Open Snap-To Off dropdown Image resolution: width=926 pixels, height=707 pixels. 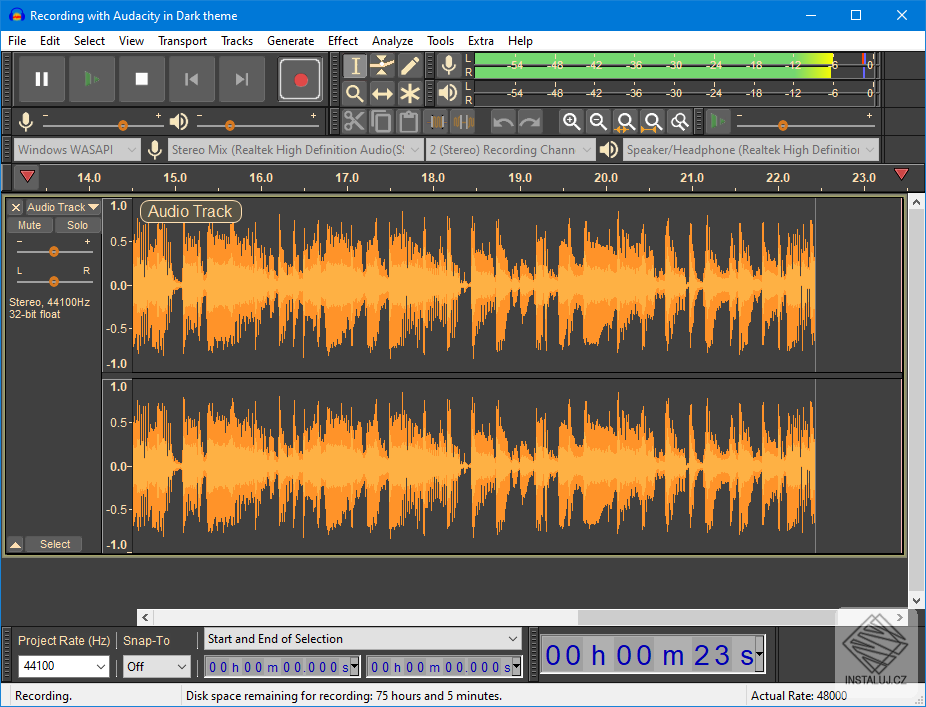coord(157,666)
